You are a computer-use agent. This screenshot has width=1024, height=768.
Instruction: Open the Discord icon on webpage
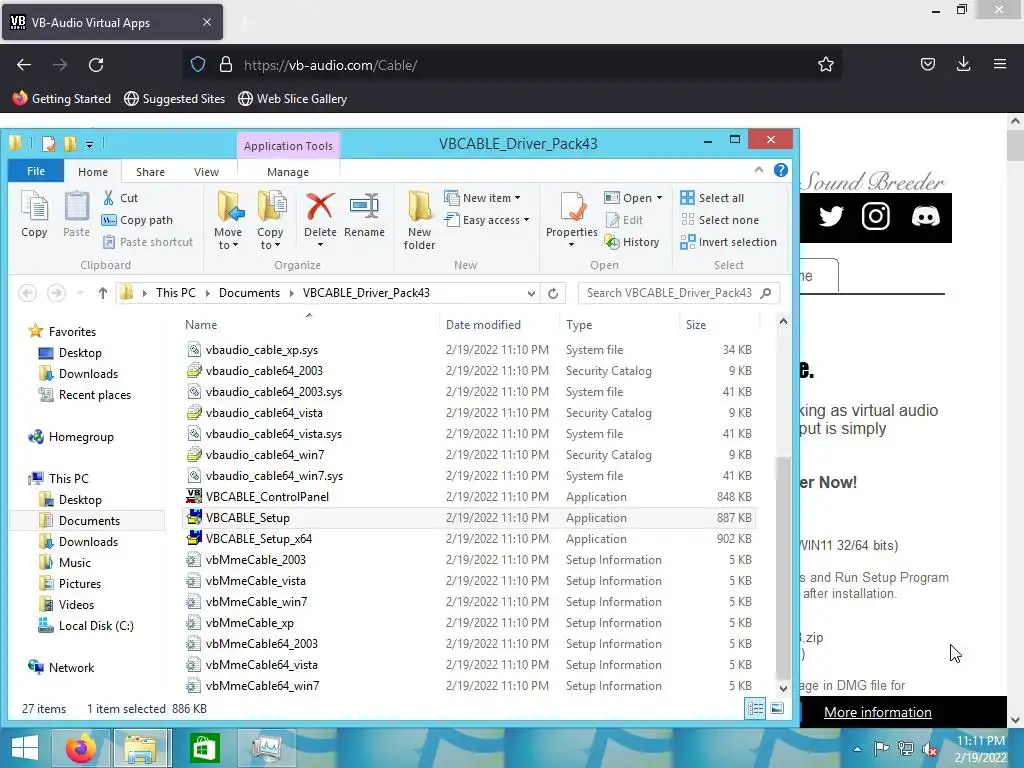click(x=925, y=216)
